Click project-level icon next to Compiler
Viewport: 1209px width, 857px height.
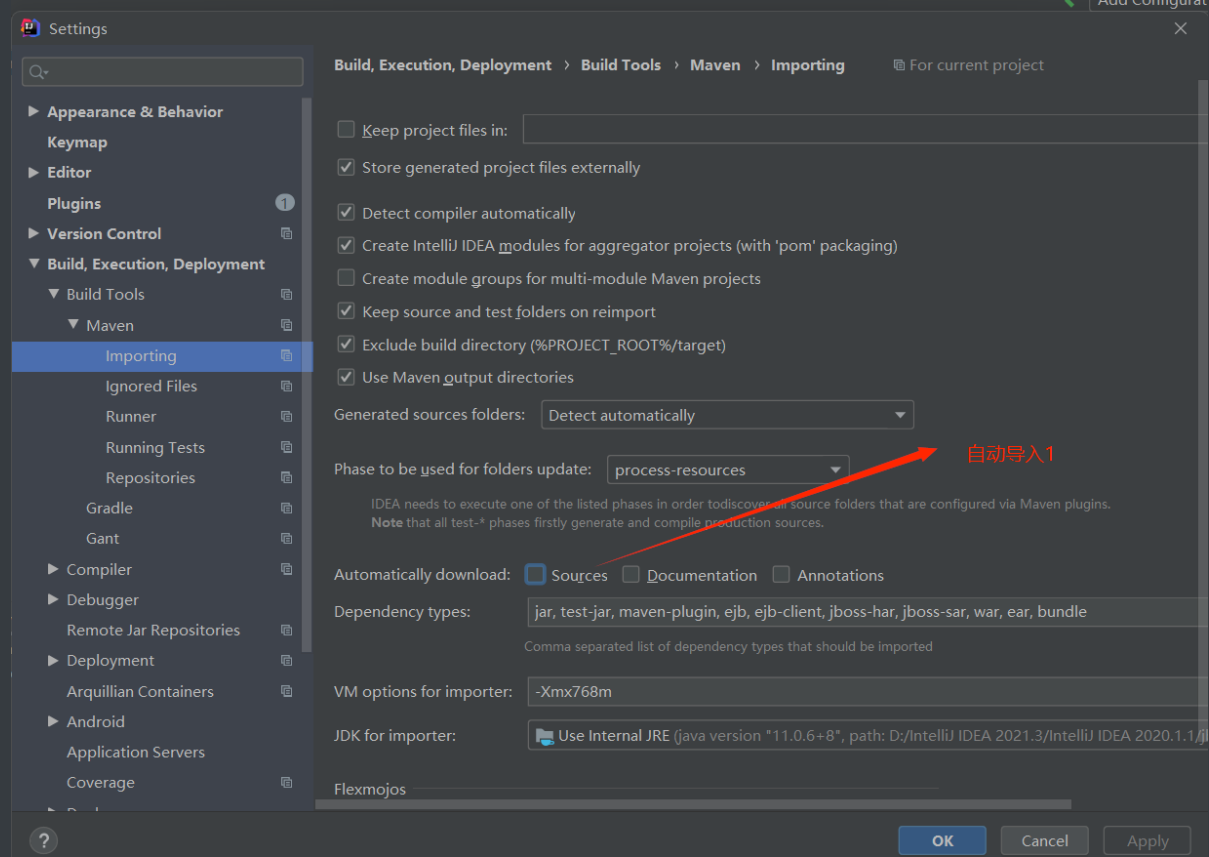coord(287,569)
